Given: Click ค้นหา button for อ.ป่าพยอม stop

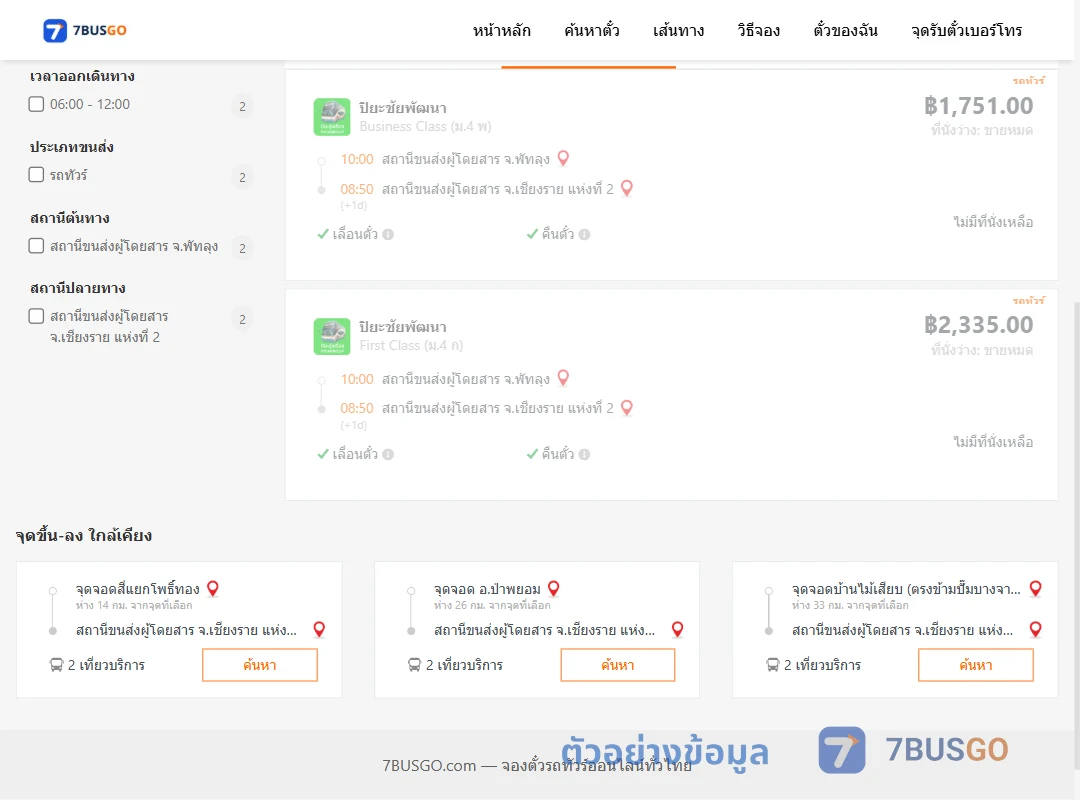Looking at the screenshot, I should tap(618, 665).
